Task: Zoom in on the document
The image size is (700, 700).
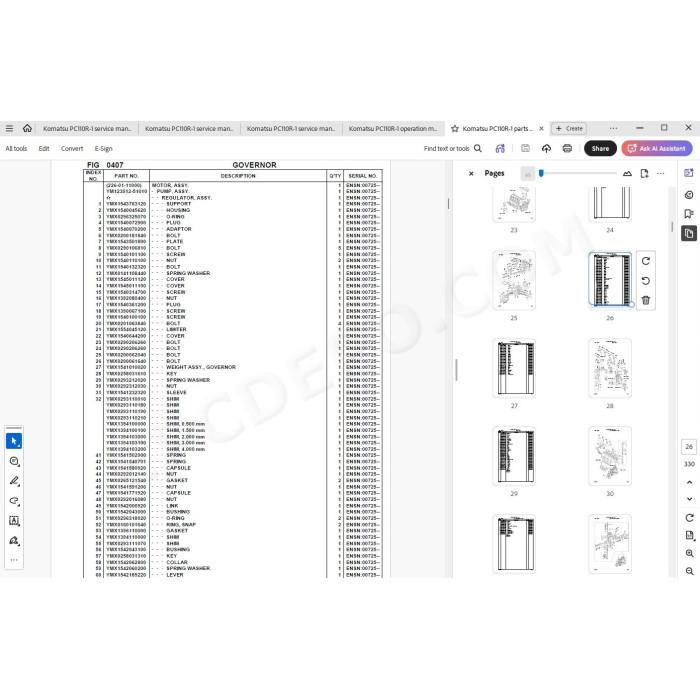Action: (x=689, y=554)
